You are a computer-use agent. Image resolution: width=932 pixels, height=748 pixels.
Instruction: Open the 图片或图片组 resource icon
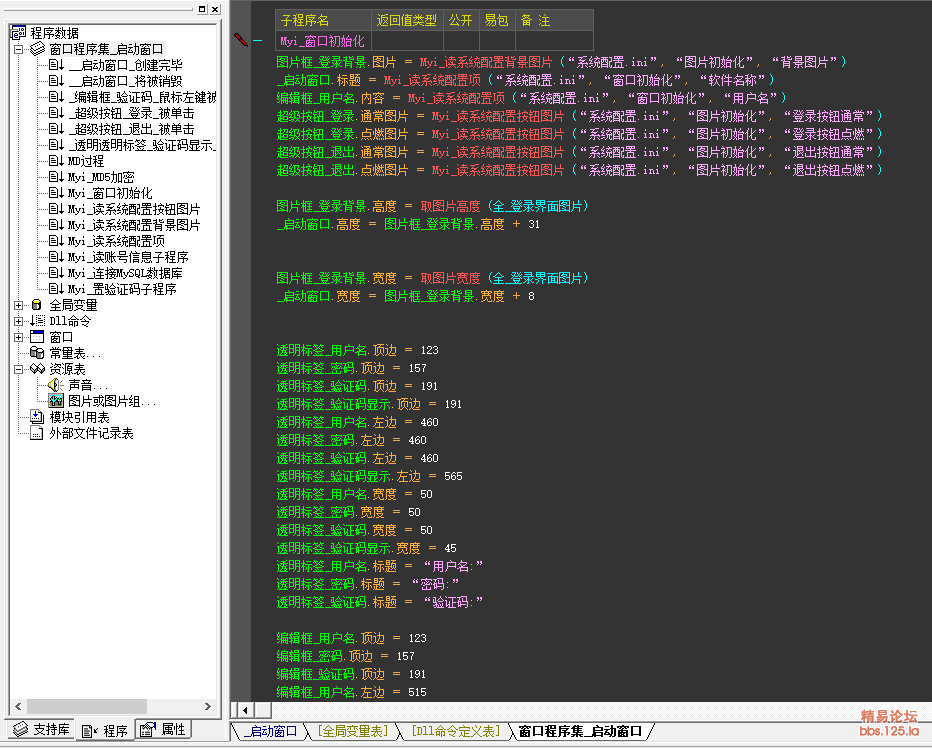pos(57,401)
